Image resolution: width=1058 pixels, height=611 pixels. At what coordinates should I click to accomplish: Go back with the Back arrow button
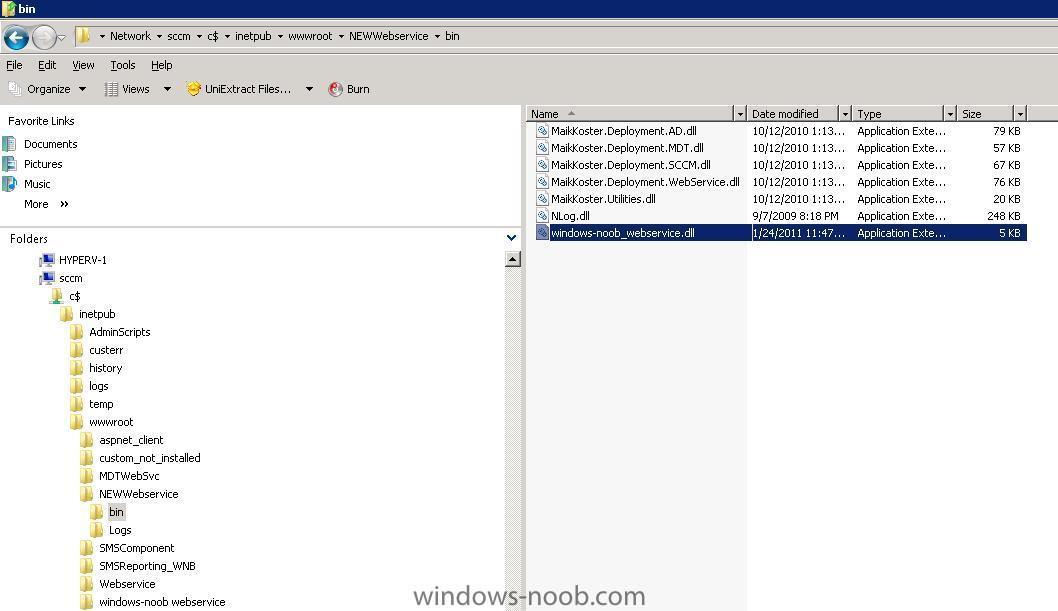click(16, 38)
